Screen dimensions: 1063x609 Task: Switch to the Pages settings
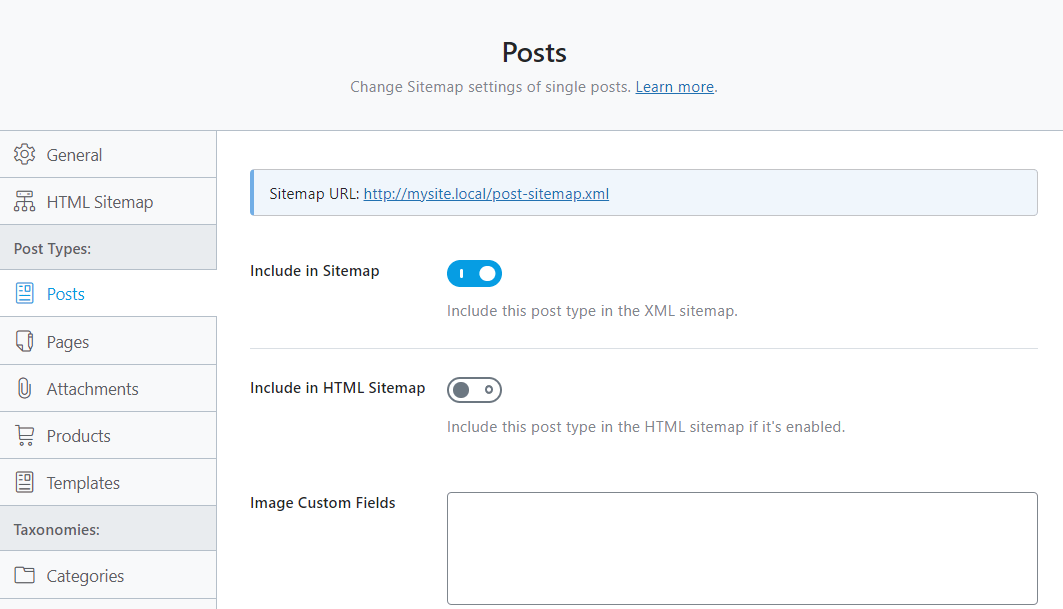click(70, 340)
